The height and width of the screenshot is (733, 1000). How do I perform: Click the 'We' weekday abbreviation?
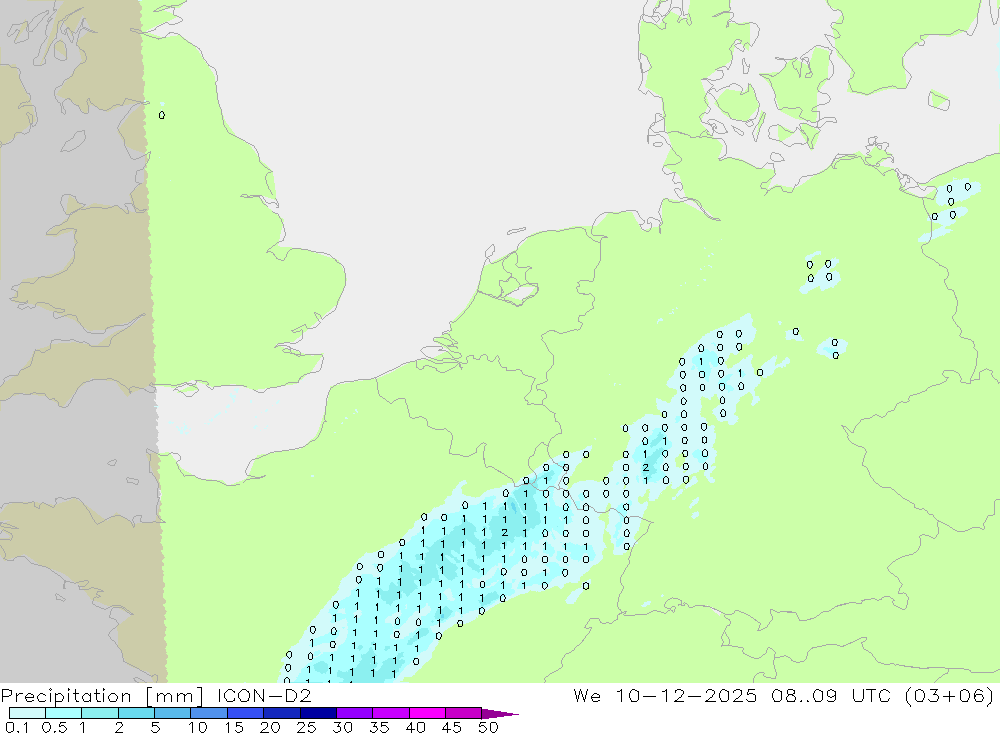coord(587,695)
